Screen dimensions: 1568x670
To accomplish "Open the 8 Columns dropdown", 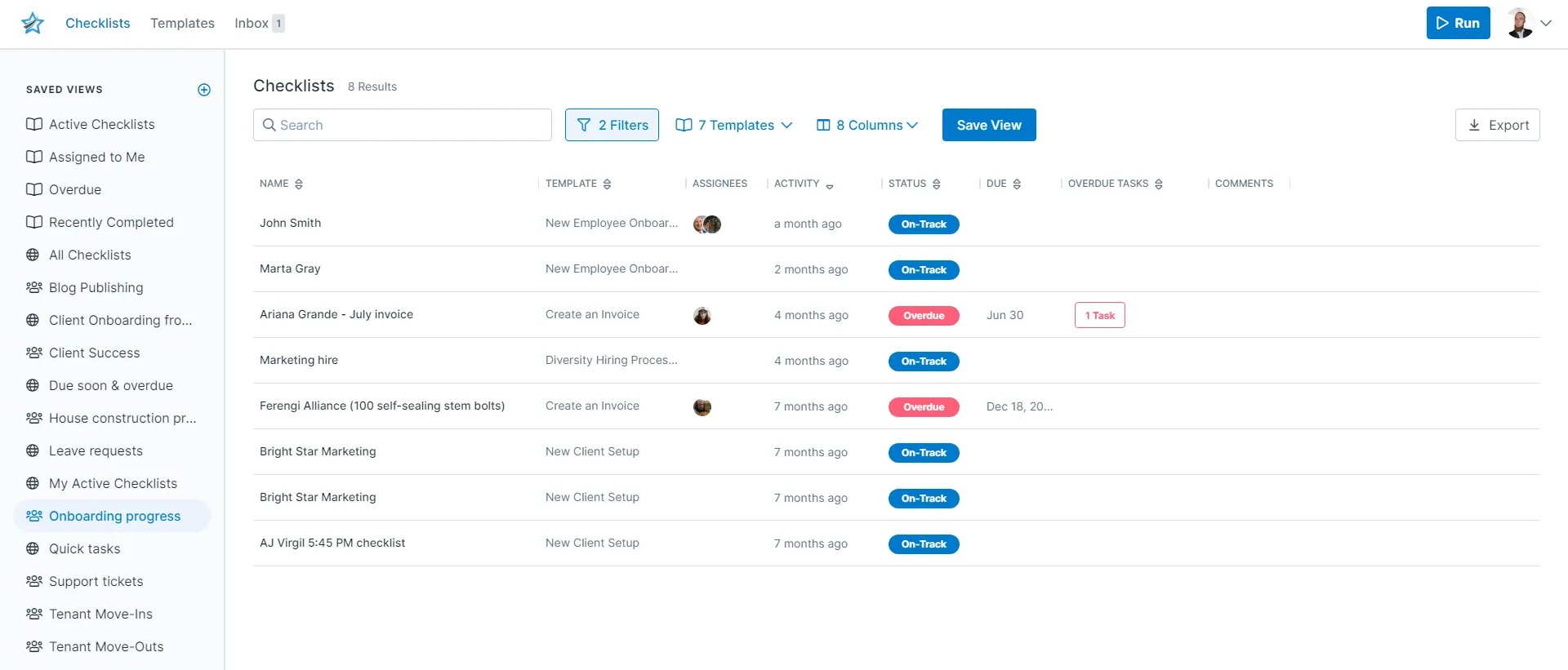I will coord(867,125).
